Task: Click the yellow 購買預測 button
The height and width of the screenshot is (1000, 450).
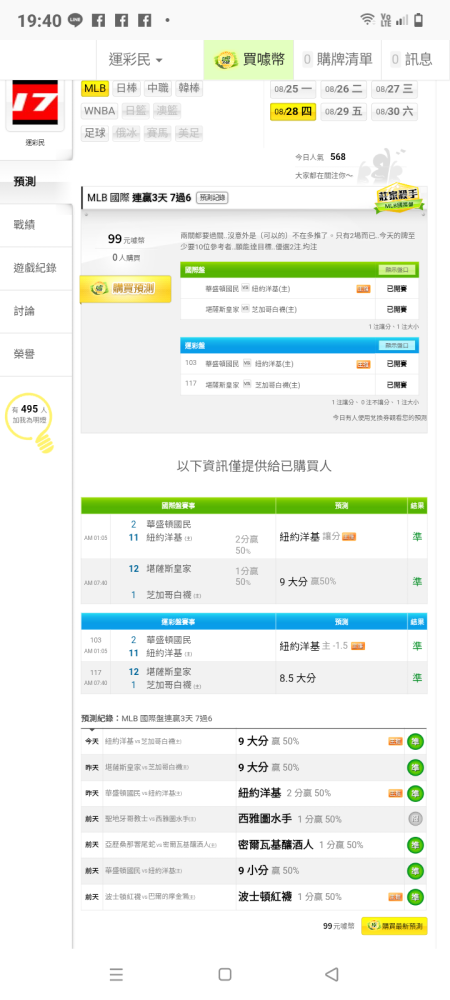Action: coord(126,289)
